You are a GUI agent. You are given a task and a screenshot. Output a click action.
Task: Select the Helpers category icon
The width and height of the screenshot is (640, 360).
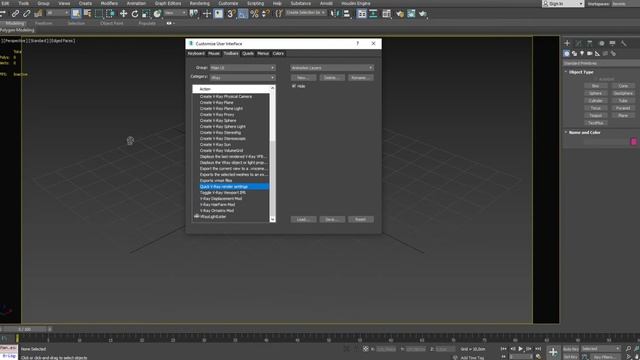point(598,53)
